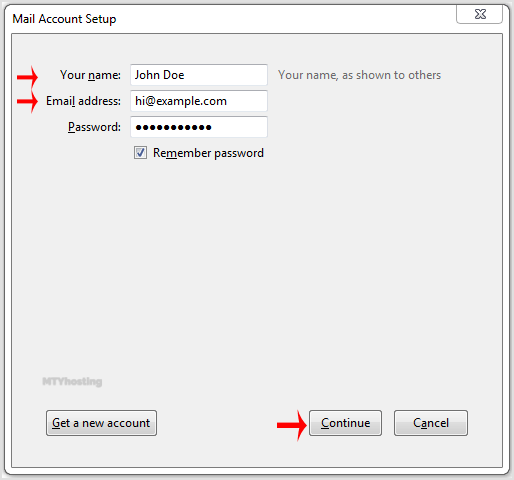Click the "Your name:" field label
Screen dimensions: 514x480
click(x=90, y=75)
